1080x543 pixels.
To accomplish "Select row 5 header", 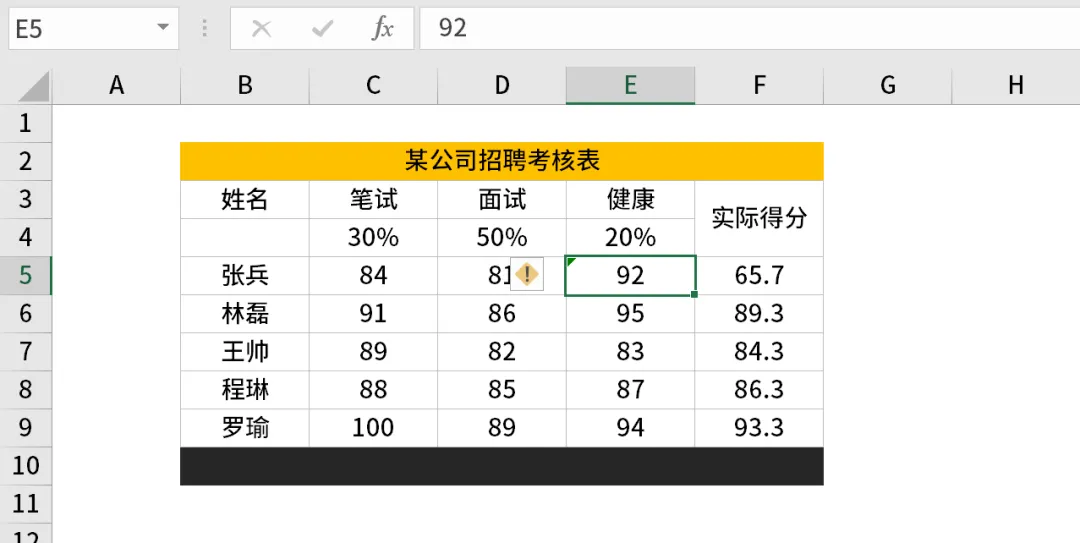I will (25, 276).
